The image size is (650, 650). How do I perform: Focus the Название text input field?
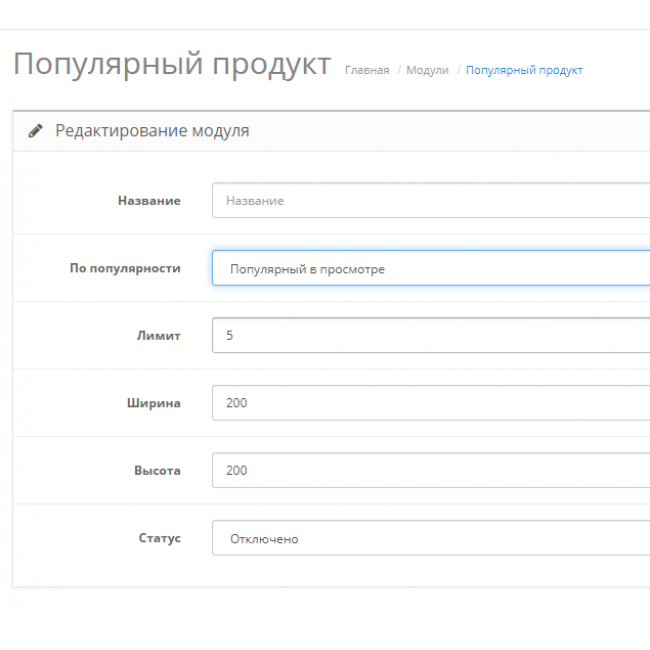[430, 200]
